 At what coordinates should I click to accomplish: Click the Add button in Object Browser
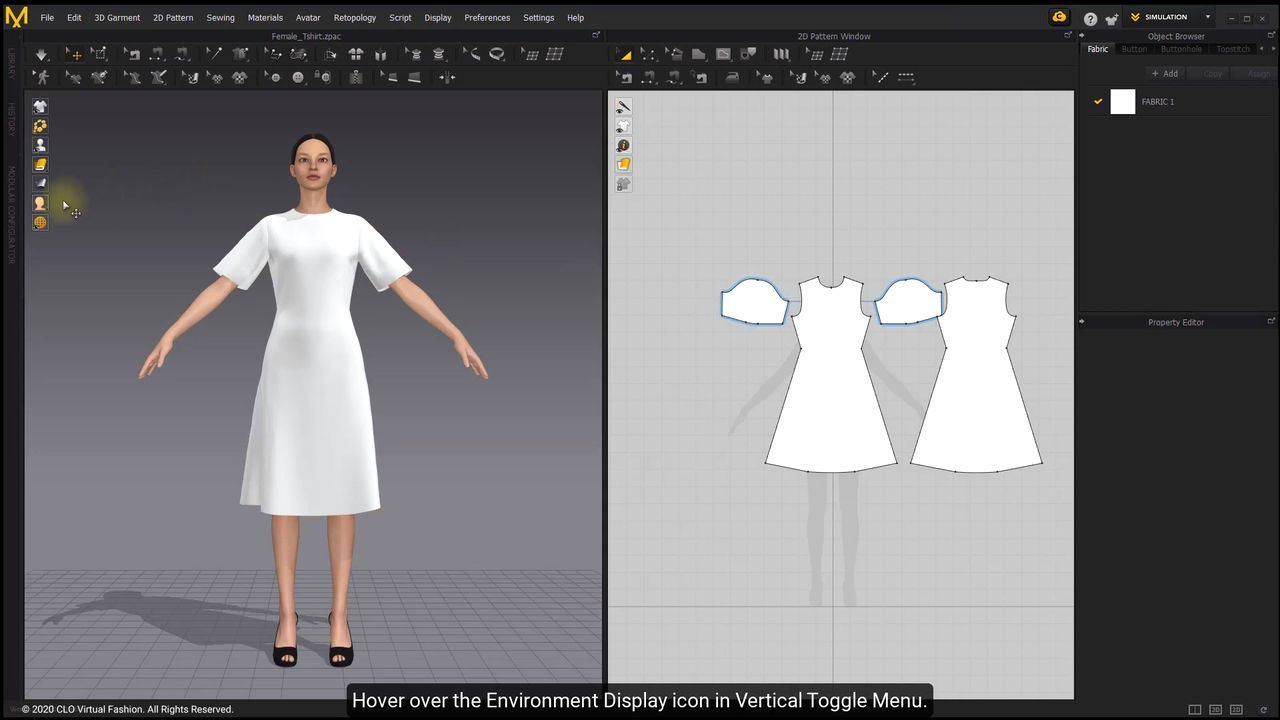click(1164, 73)
